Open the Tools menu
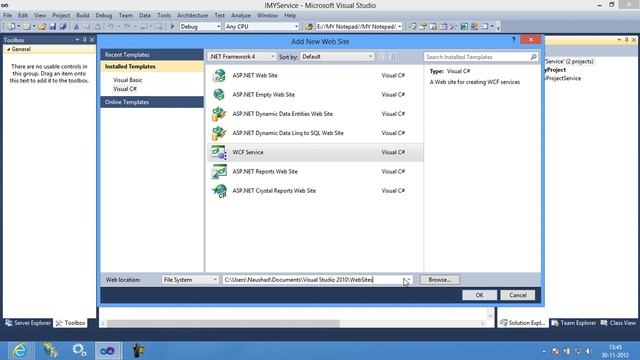 pos(164,16)
